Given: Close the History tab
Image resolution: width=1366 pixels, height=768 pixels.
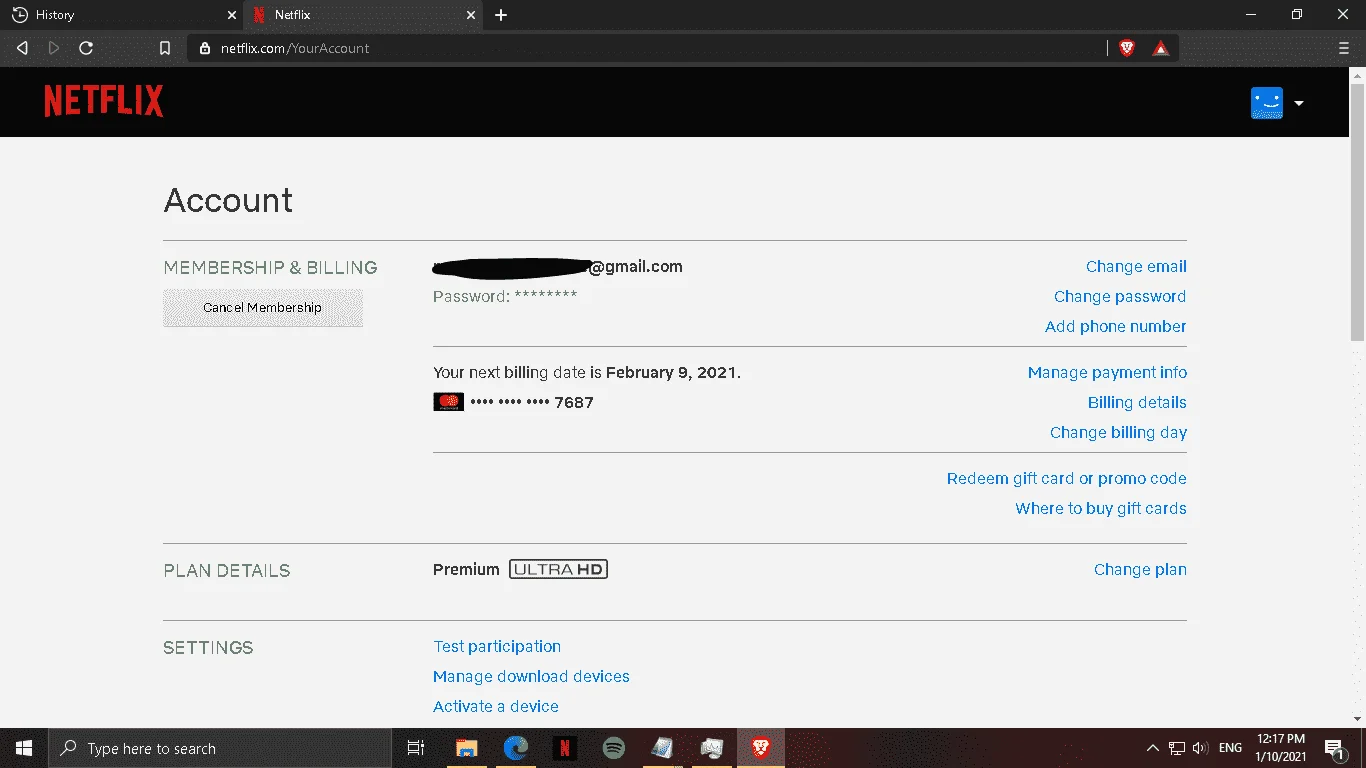Looking at the screenshot, I should pos(232,15).
